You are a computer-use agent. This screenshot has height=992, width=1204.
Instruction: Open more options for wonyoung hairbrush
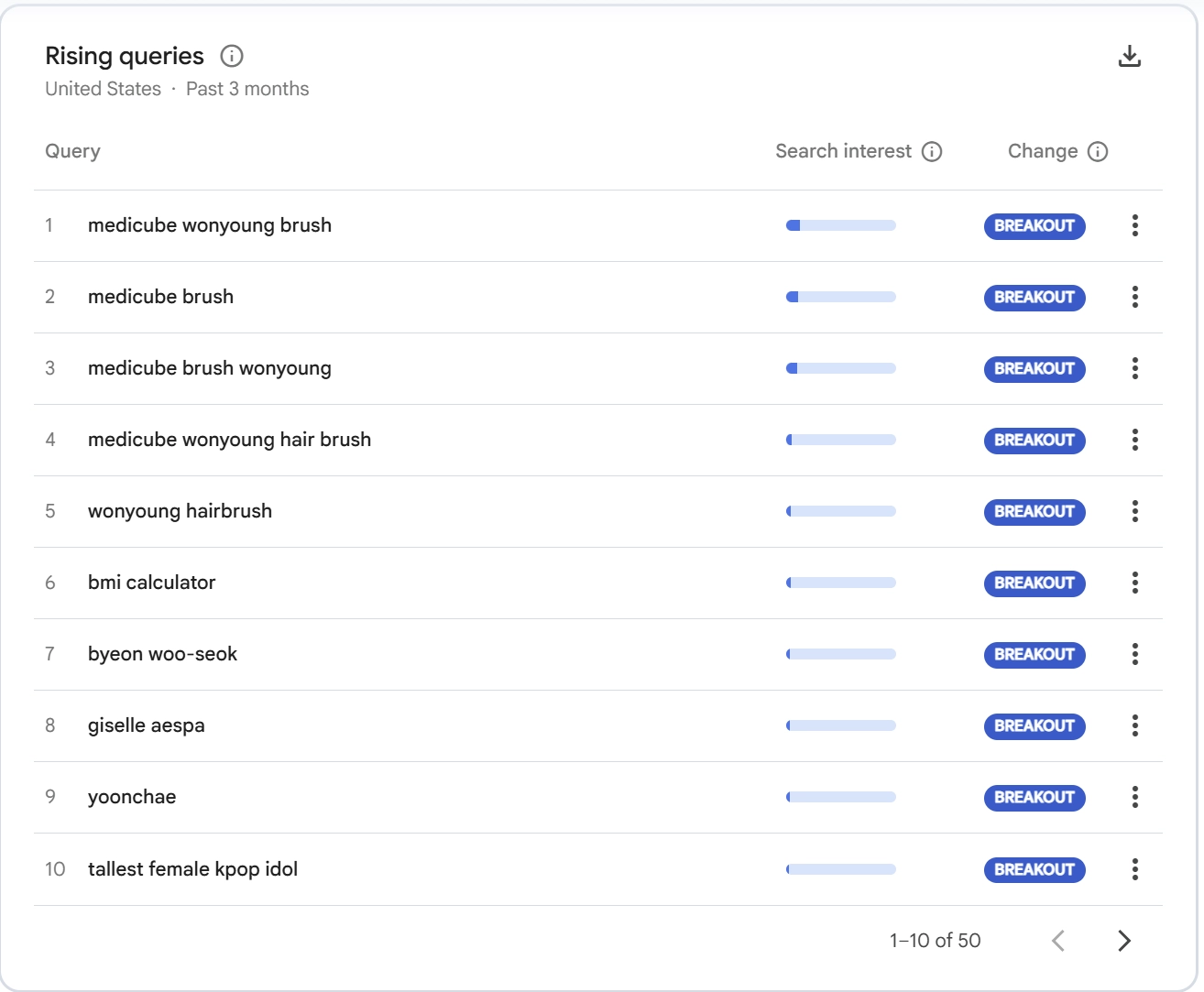click(1135, 511)
